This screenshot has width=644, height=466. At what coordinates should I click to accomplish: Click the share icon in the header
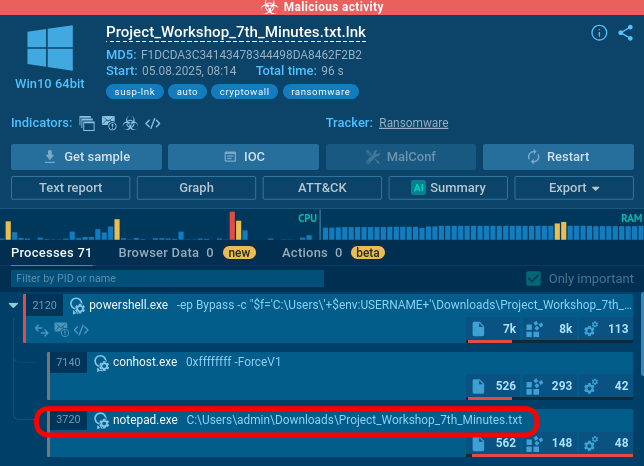coord(626,33)
